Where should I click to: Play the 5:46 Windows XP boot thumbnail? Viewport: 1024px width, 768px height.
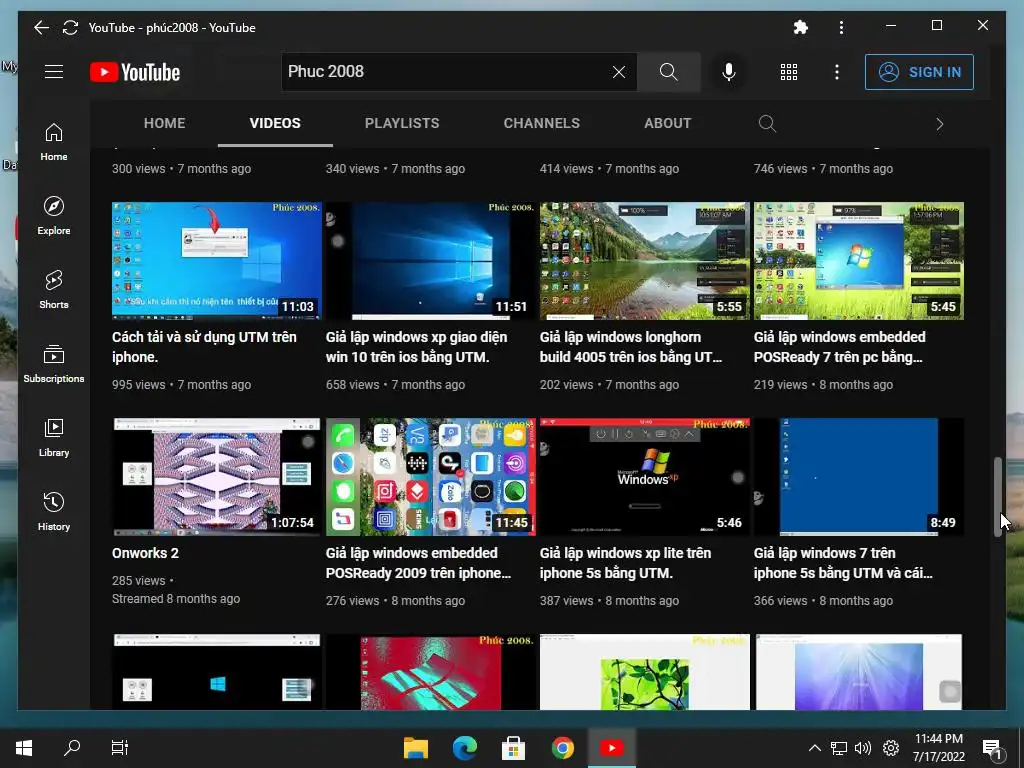[x=645, y=477]
